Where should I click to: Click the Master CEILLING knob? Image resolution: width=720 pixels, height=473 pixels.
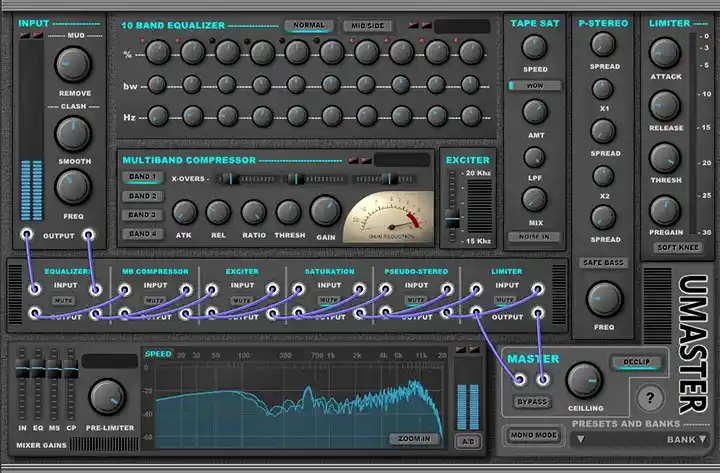585,381
